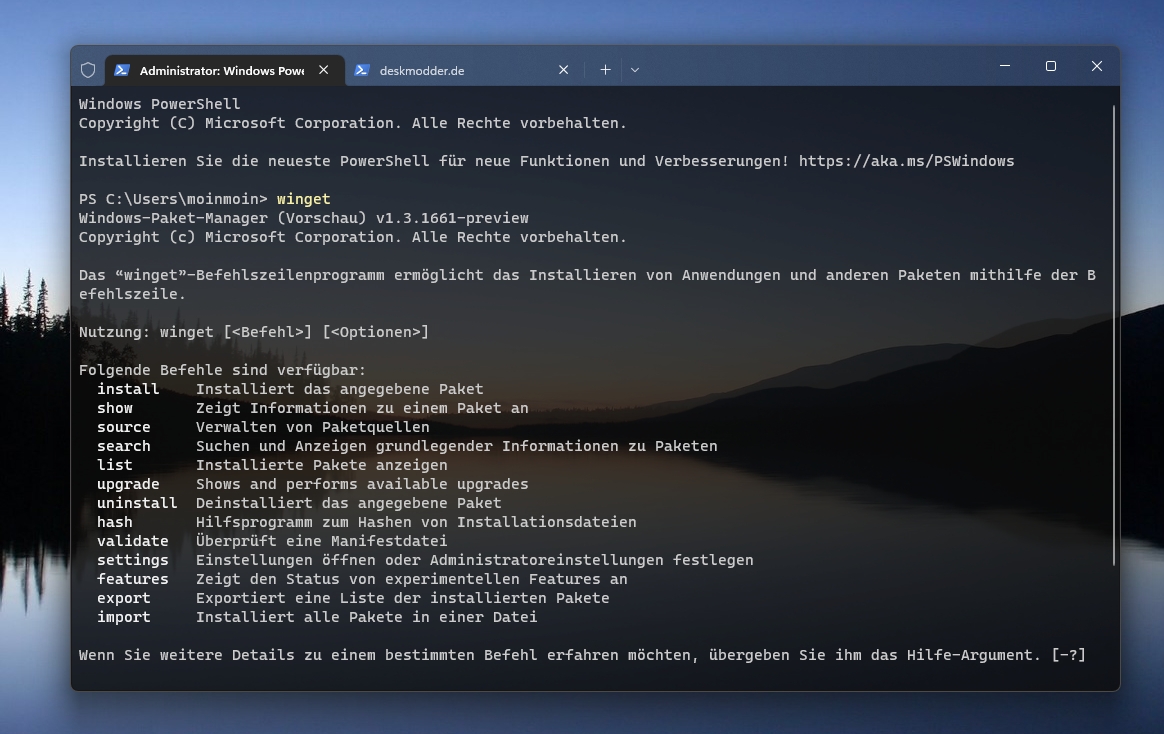Click the 'settings' command in list
This screenshot has height=734, width=1164.
[x=132, y=560]
